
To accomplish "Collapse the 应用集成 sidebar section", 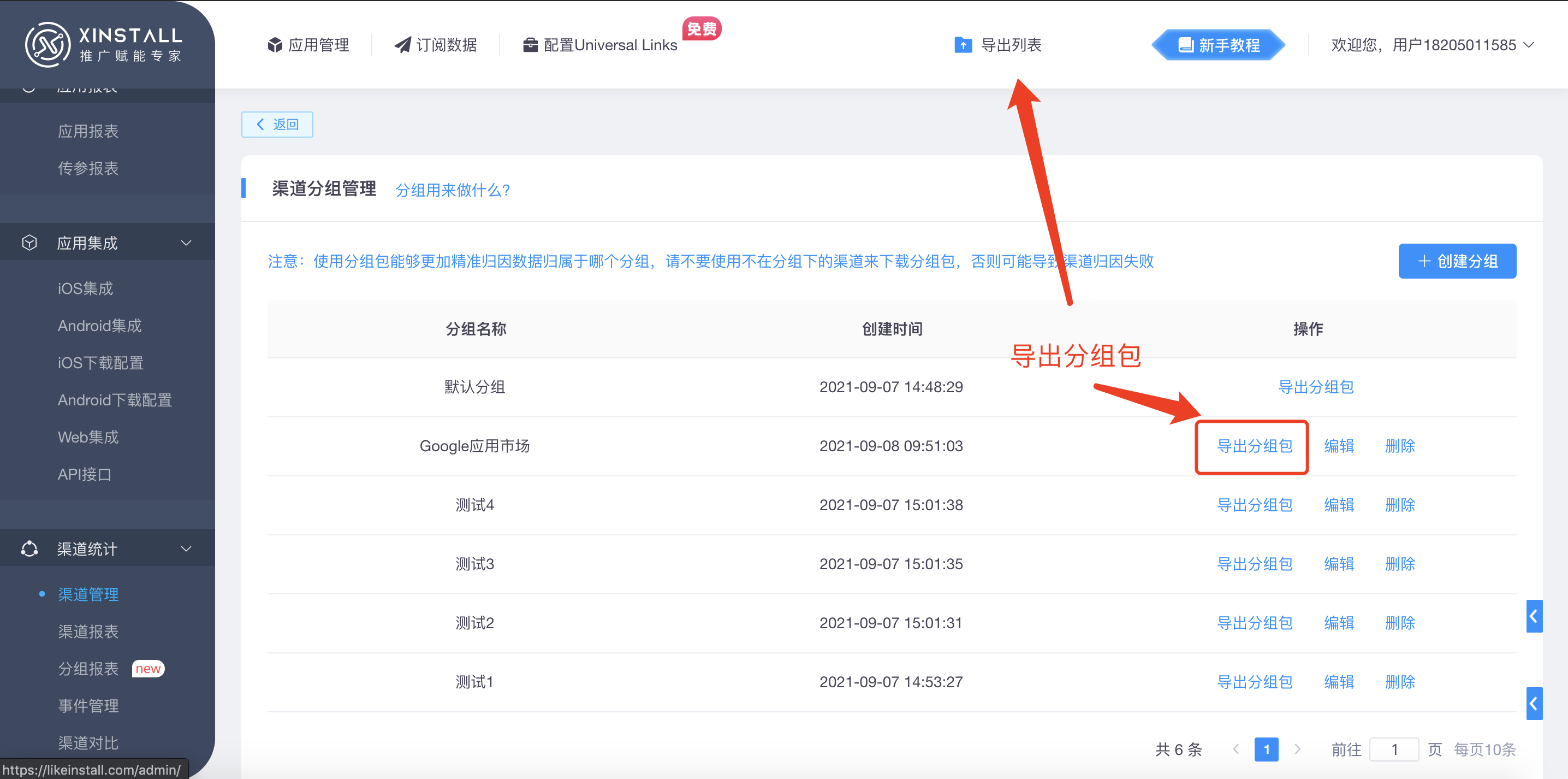I will pos(186,243).
